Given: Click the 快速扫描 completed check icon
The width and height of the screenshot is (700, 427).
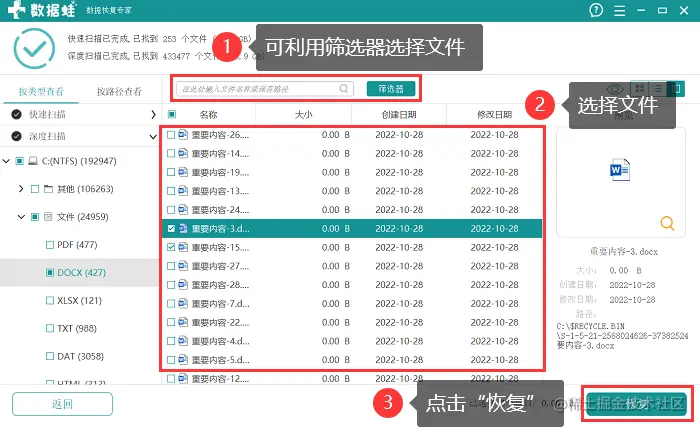Looking at the screenshot, I should 17,114.
